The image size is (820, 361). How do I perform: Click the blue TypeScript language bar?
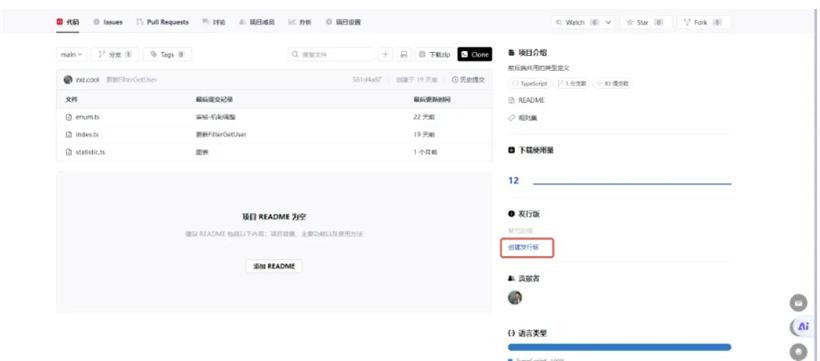619,347
